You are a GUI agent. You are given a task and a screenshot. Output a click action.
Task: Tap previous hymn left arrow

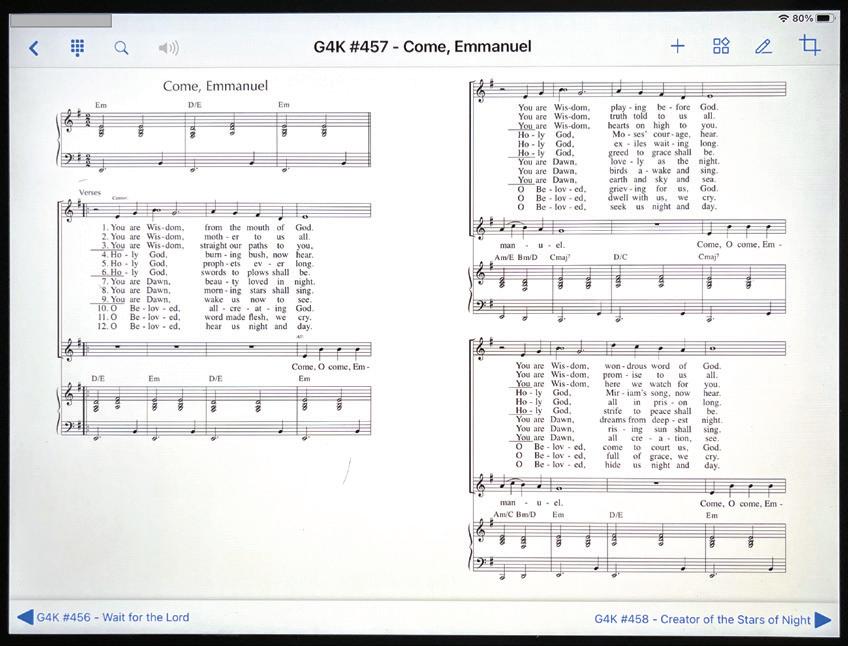[25, 617]
